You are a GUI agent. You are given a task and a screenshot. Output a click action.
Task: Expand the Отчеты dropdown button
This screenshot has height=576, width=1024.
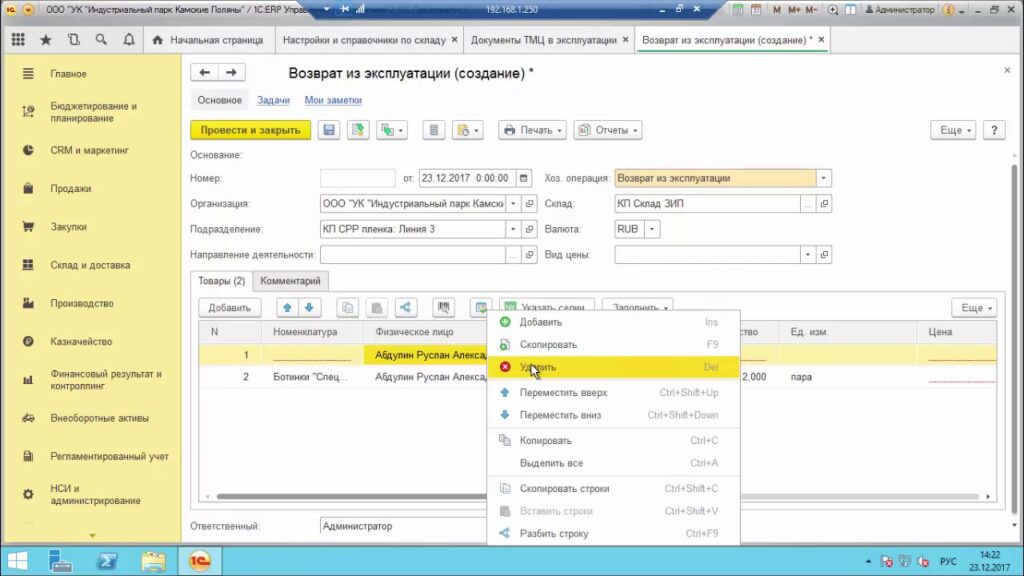click(x=608, y=130)
